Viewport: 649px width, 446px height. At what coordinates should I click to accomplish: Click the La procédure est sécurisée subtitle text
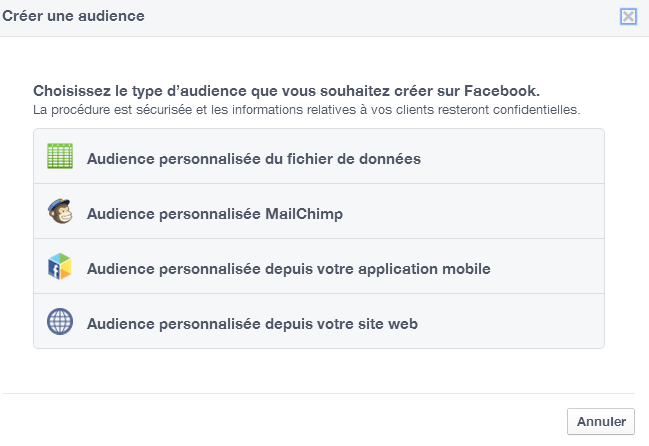click(307, 110)
